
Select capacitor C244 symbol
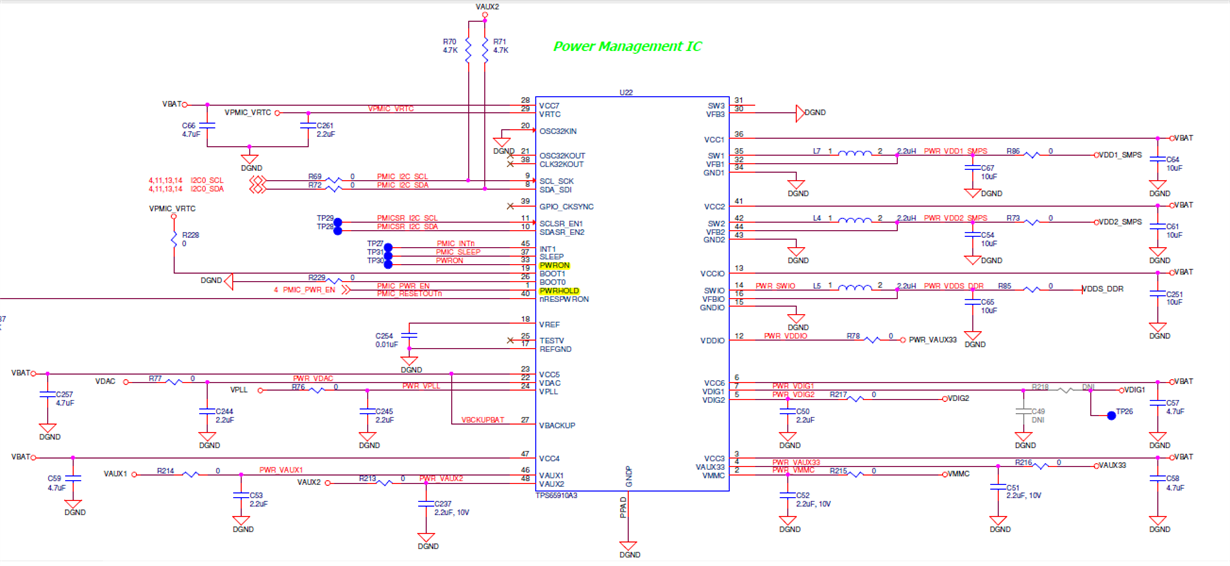[x=207, y=411]
